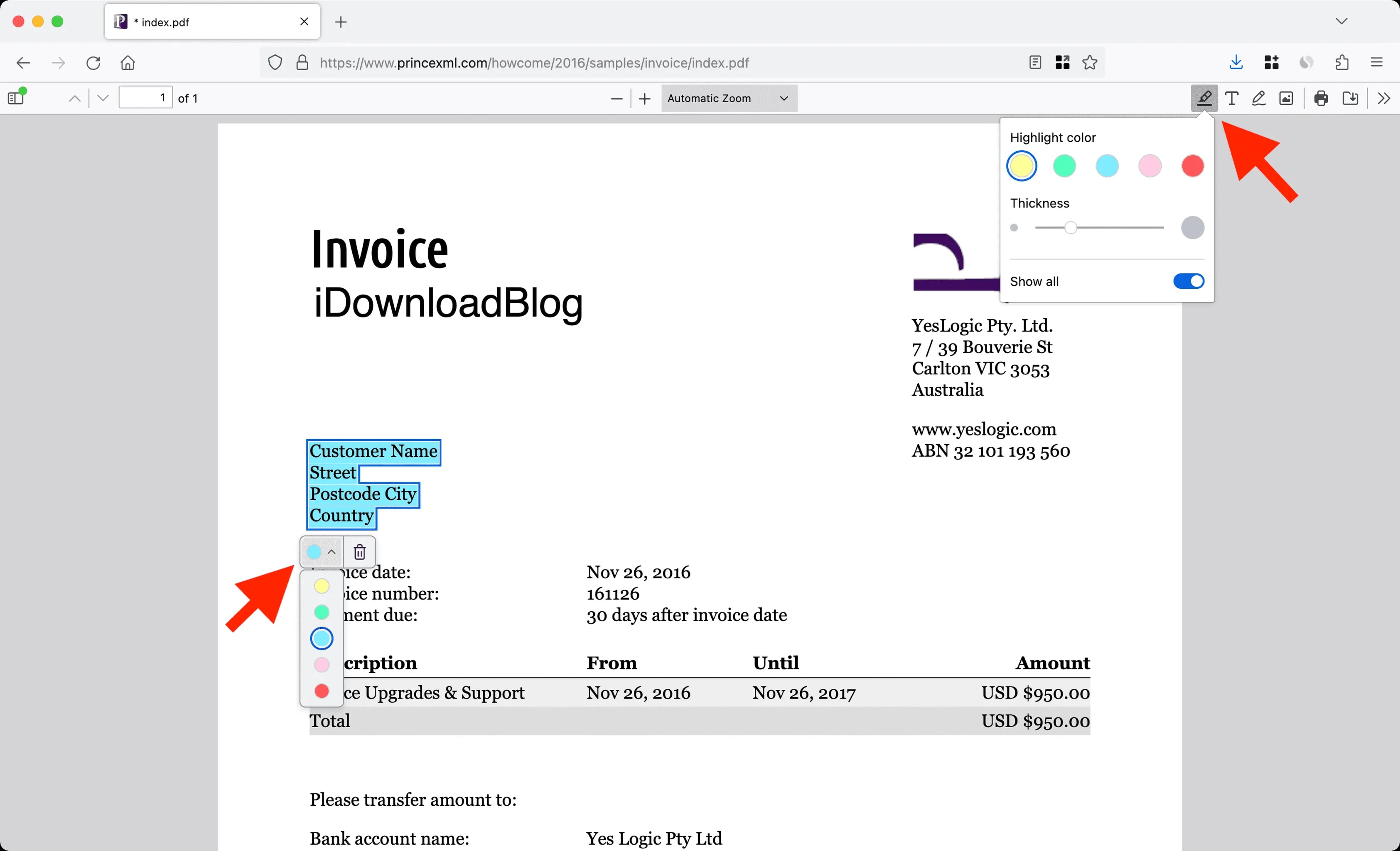Delete the highlight using the trash button
This screenshot has height=851, width=1400.
click(359, 551)
